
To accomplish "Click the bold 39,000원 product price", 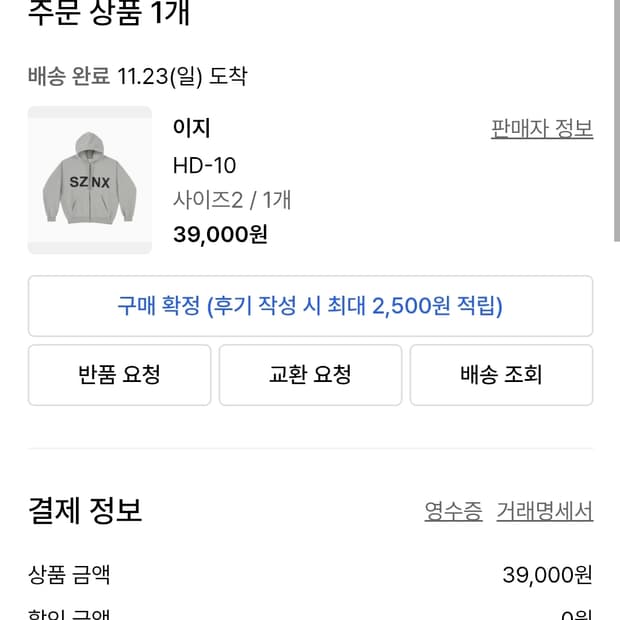I will coord(220,234).
